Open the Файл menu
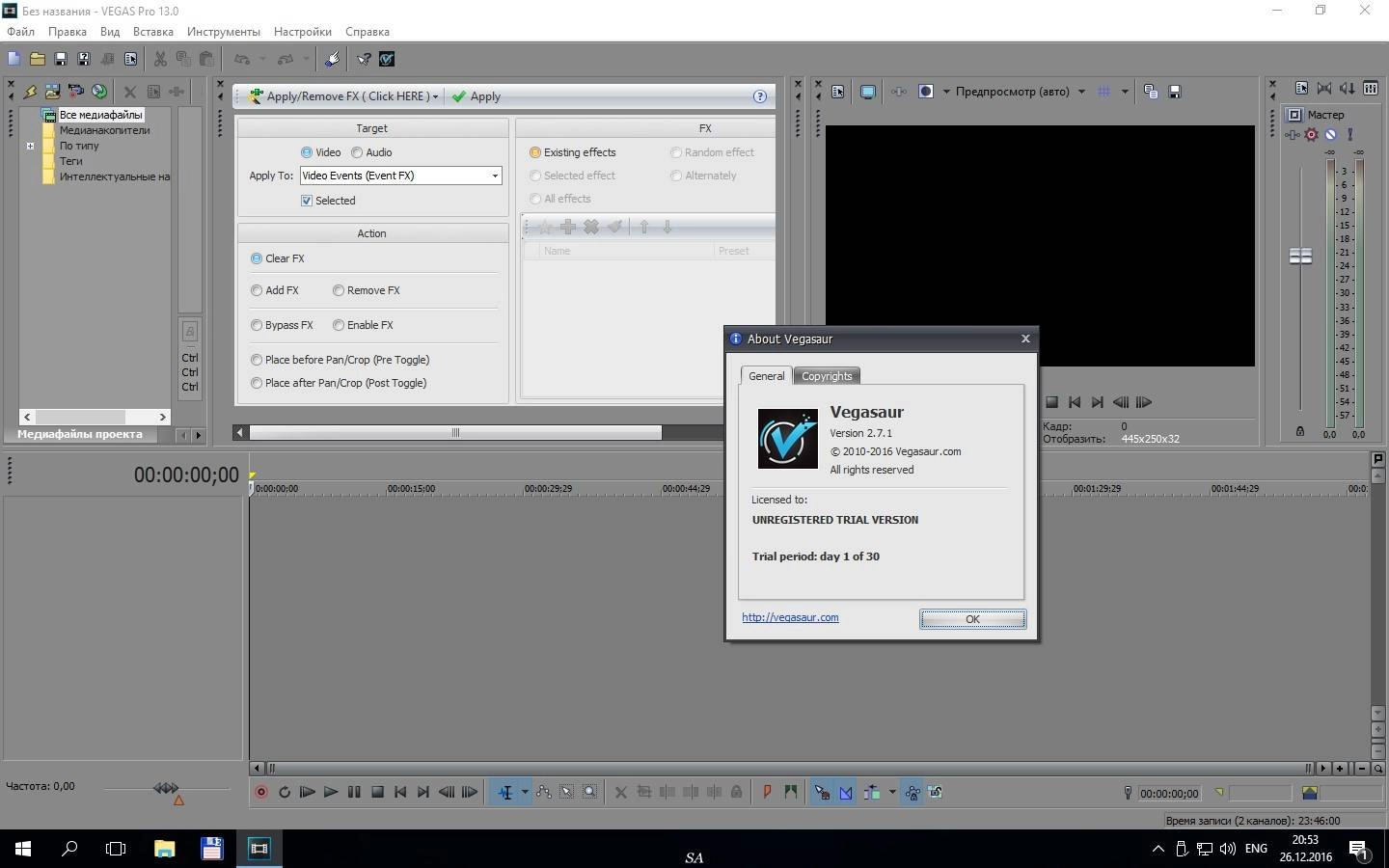This screenshot has width=1389, height=868. pyautogui.click(x=20, y=32)
